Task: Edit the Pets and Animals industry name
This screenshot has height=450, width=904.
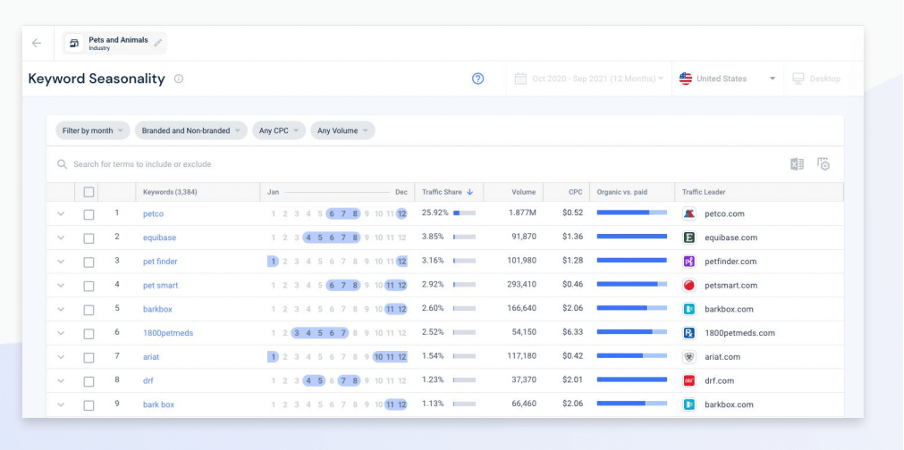Action: pos(158,43)
